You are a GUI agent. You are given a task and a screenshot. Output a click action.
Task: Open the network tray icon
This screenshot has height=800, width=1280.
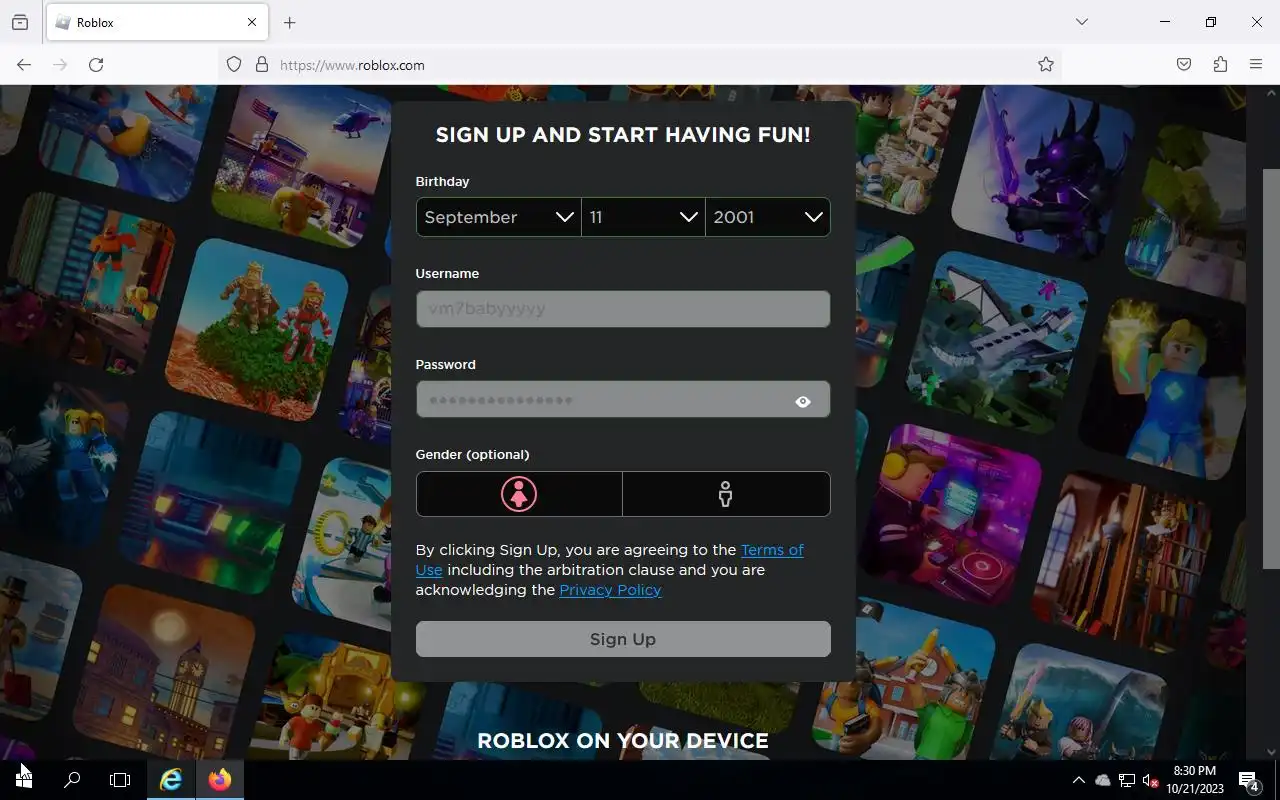pos(1127,780)
